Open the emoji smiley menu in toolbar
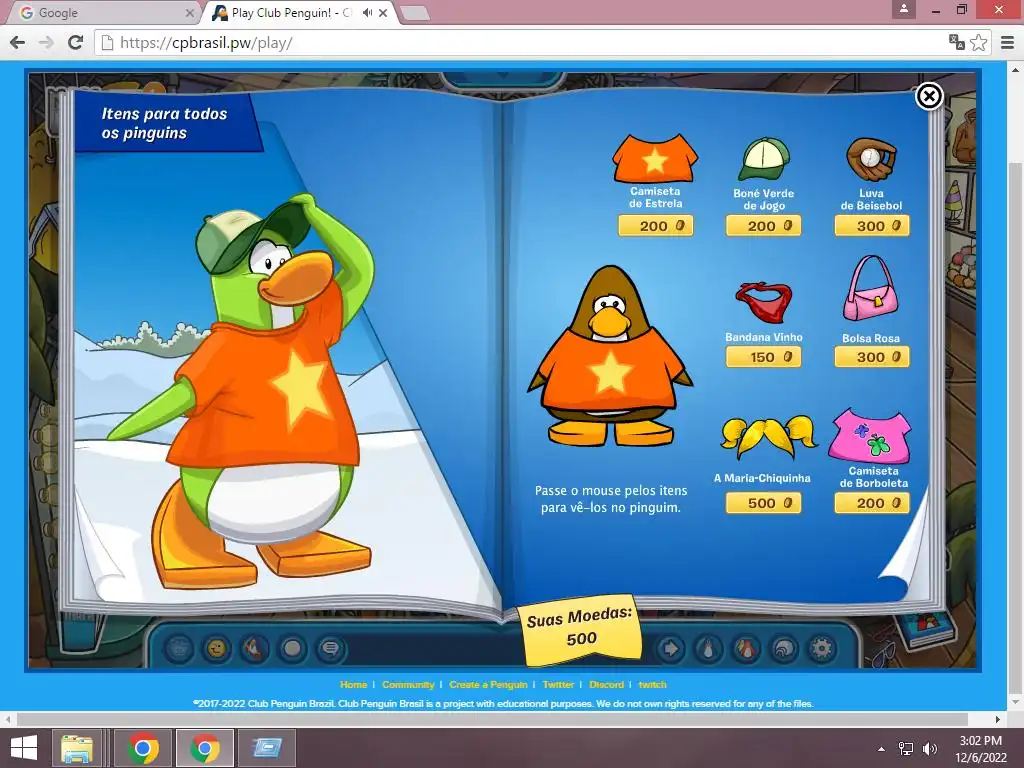 216,648
